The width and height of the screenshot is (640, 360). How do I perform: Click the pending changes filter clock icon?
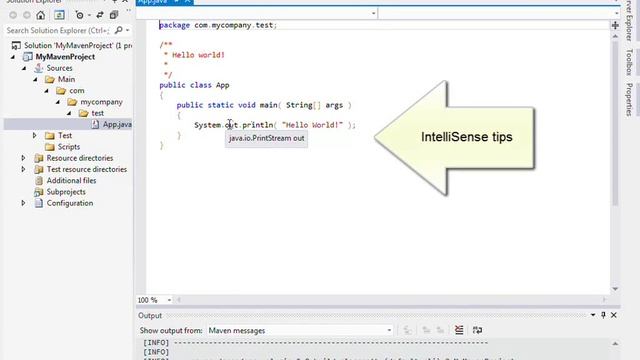pyautogui.click(x=80, y=16)
